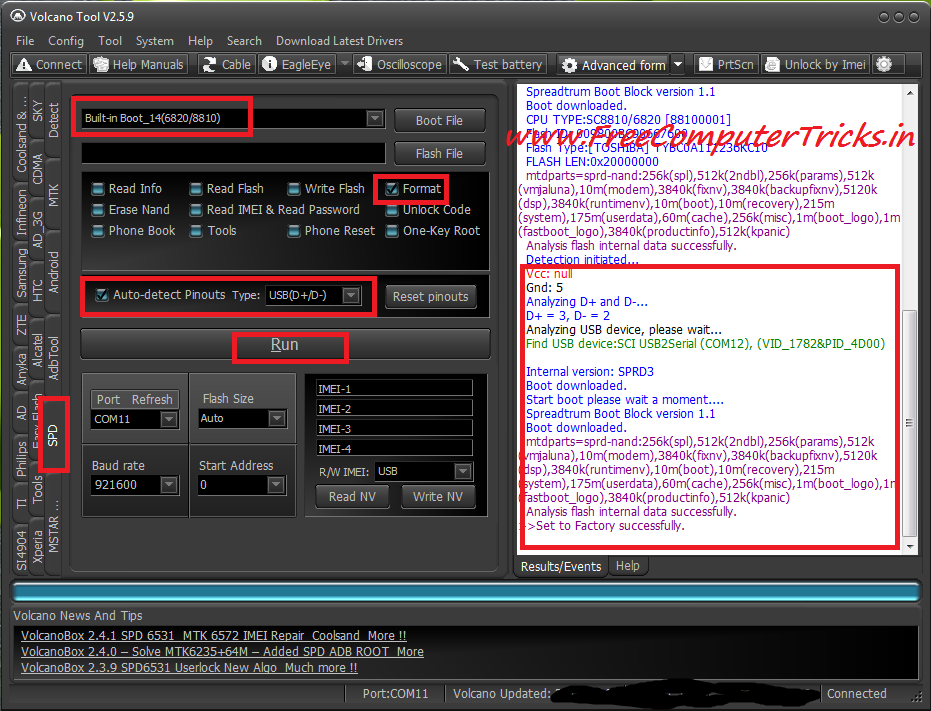Switch to the Samsung side tab
The width and height of the screenshot is (931, 711).
pos(21,273)
